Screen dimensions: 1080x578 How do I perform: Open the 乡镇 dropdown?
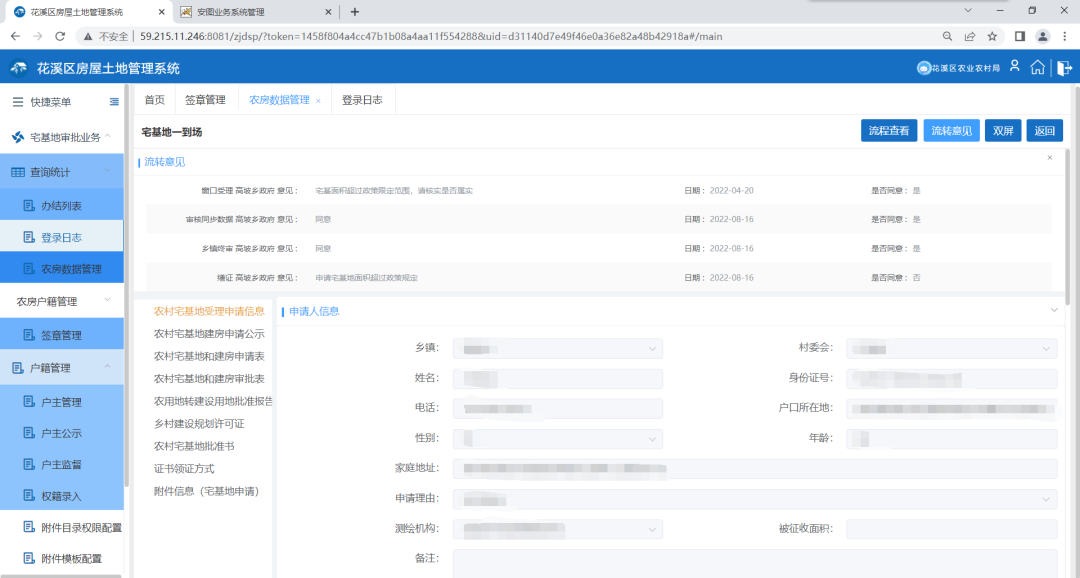coord(557,348)
